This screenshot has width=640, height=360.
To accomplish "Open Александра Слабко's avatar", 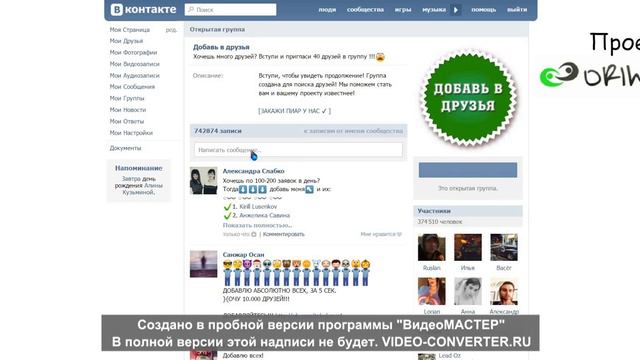I will point(203,181).
